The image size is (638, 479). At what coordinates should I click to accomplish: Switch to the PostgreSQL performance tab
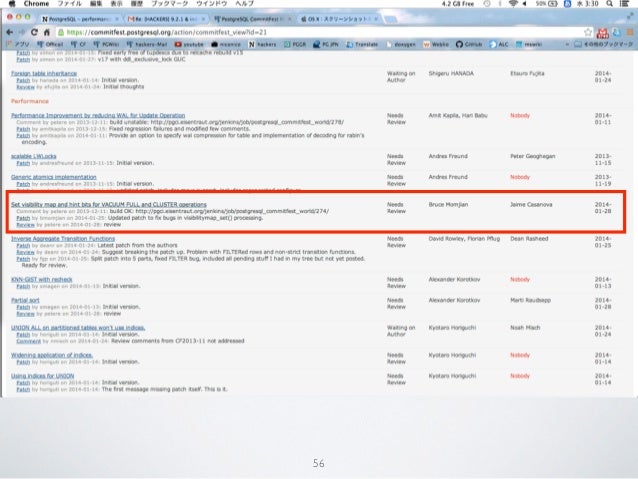tap(79, 19)
